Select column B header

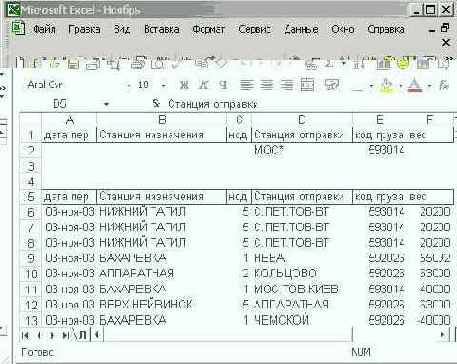tap(161, 120)
